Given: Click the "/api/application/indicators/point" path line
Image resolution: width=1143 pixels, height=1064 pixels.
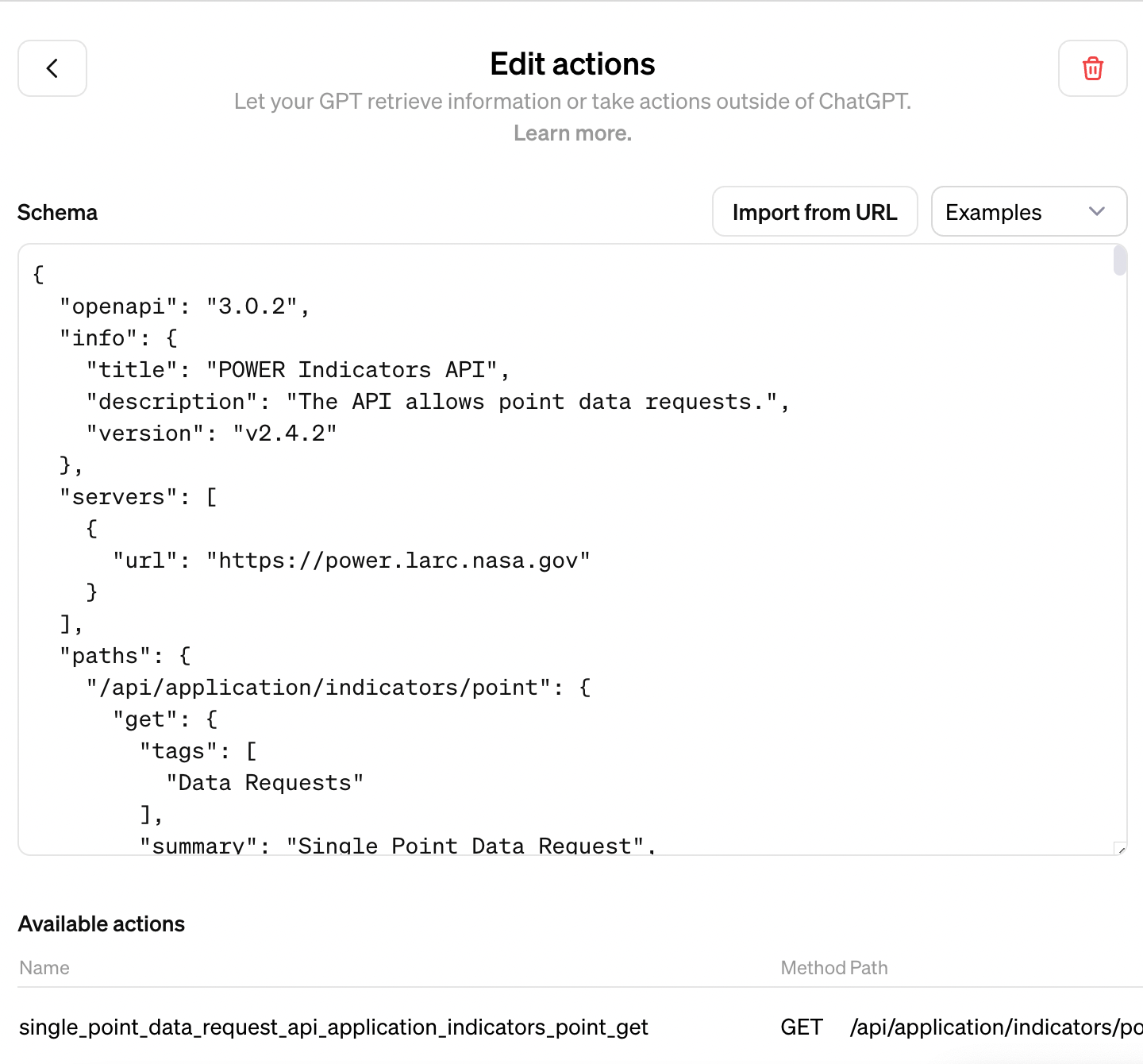Looking at the screenshot, I should click(x=339, y=688).
